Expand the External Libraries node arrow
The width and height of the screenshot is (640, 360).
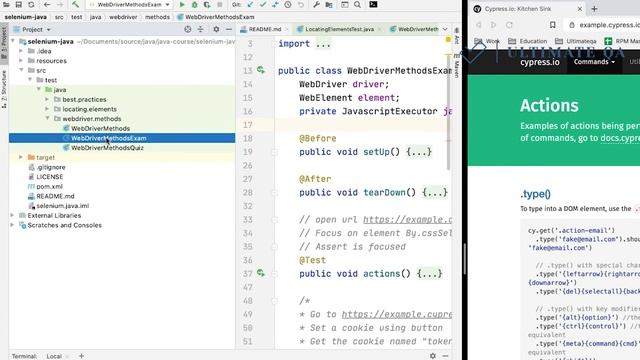[x=13, y=215]
